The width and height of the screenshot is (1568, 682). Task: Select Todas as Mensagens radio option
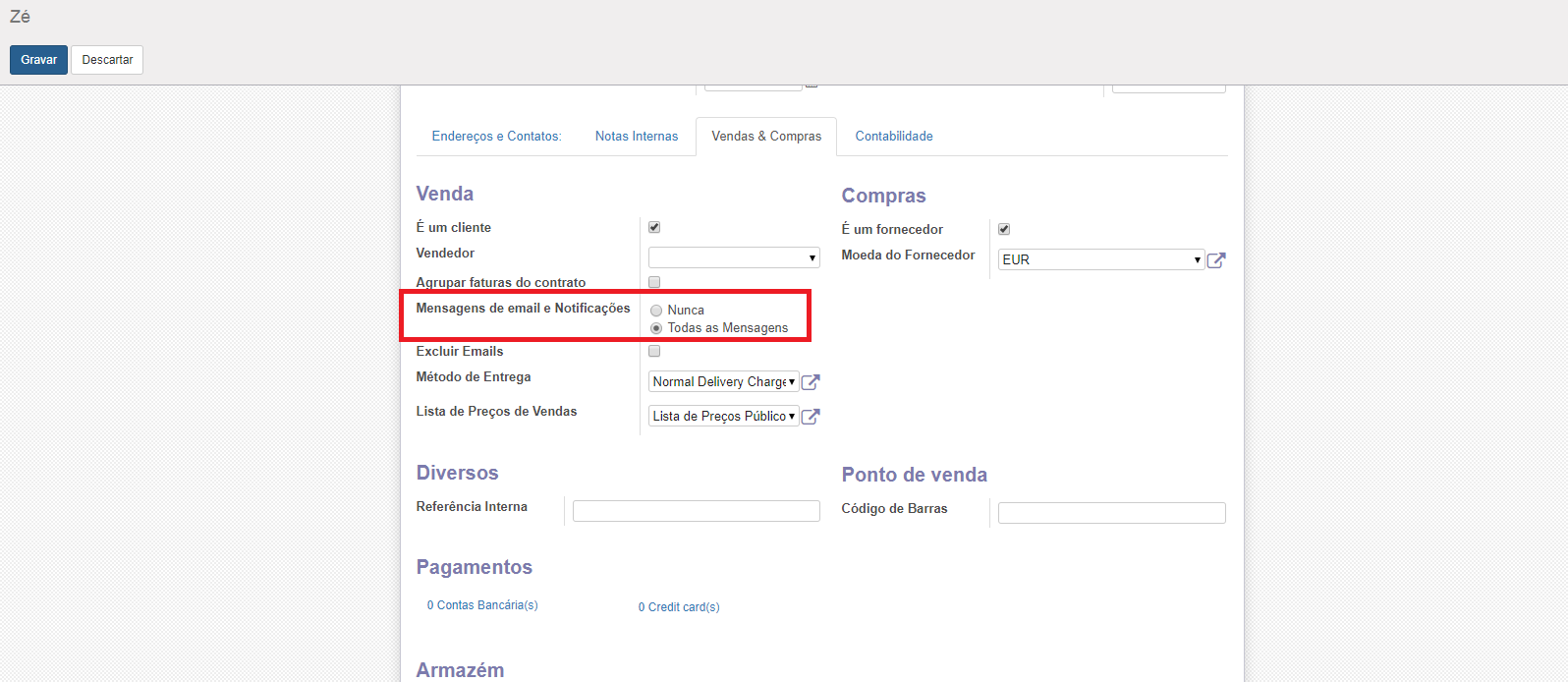tap(656, 328)
